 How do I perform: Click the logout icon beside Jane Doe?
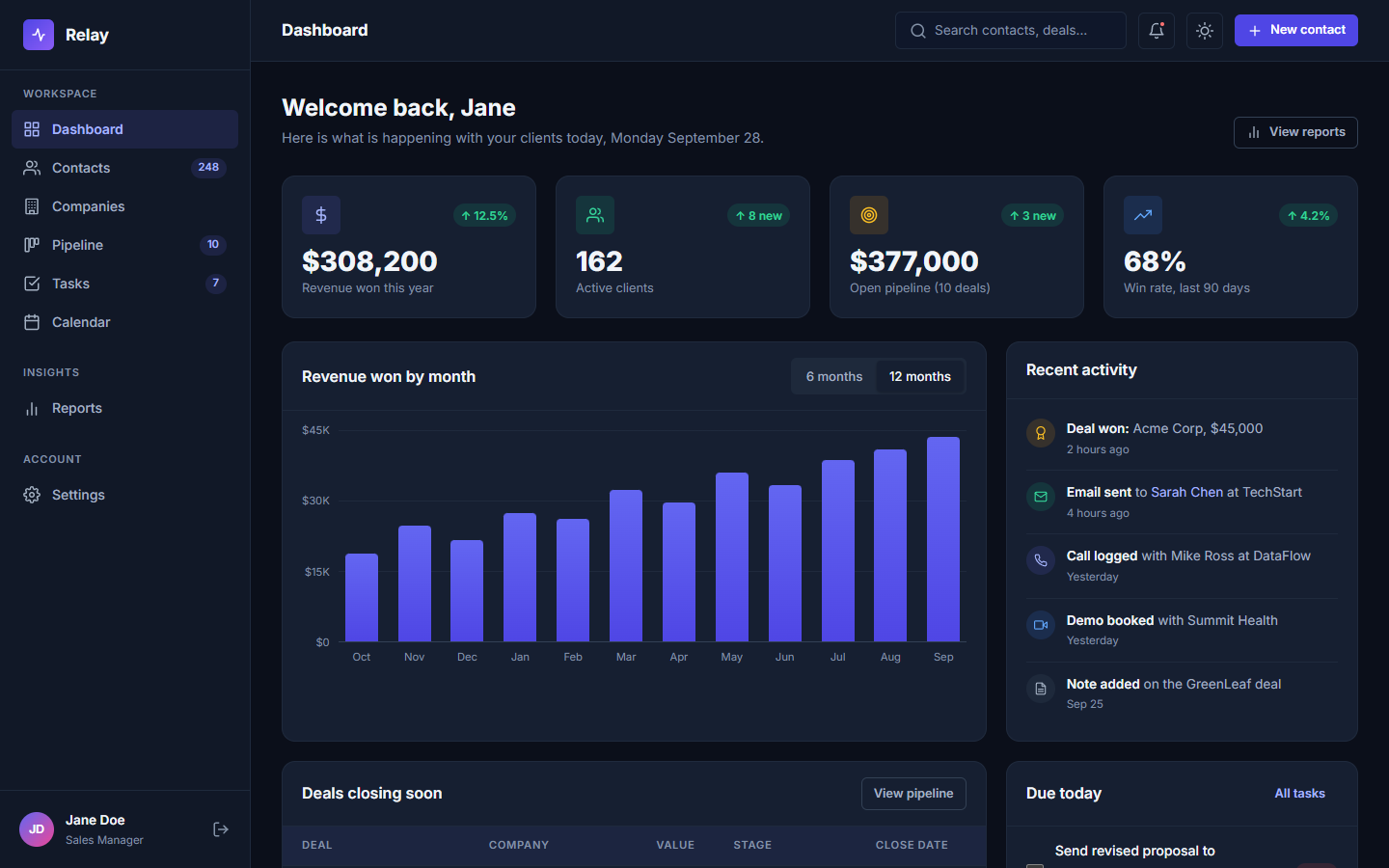[221, 829]
